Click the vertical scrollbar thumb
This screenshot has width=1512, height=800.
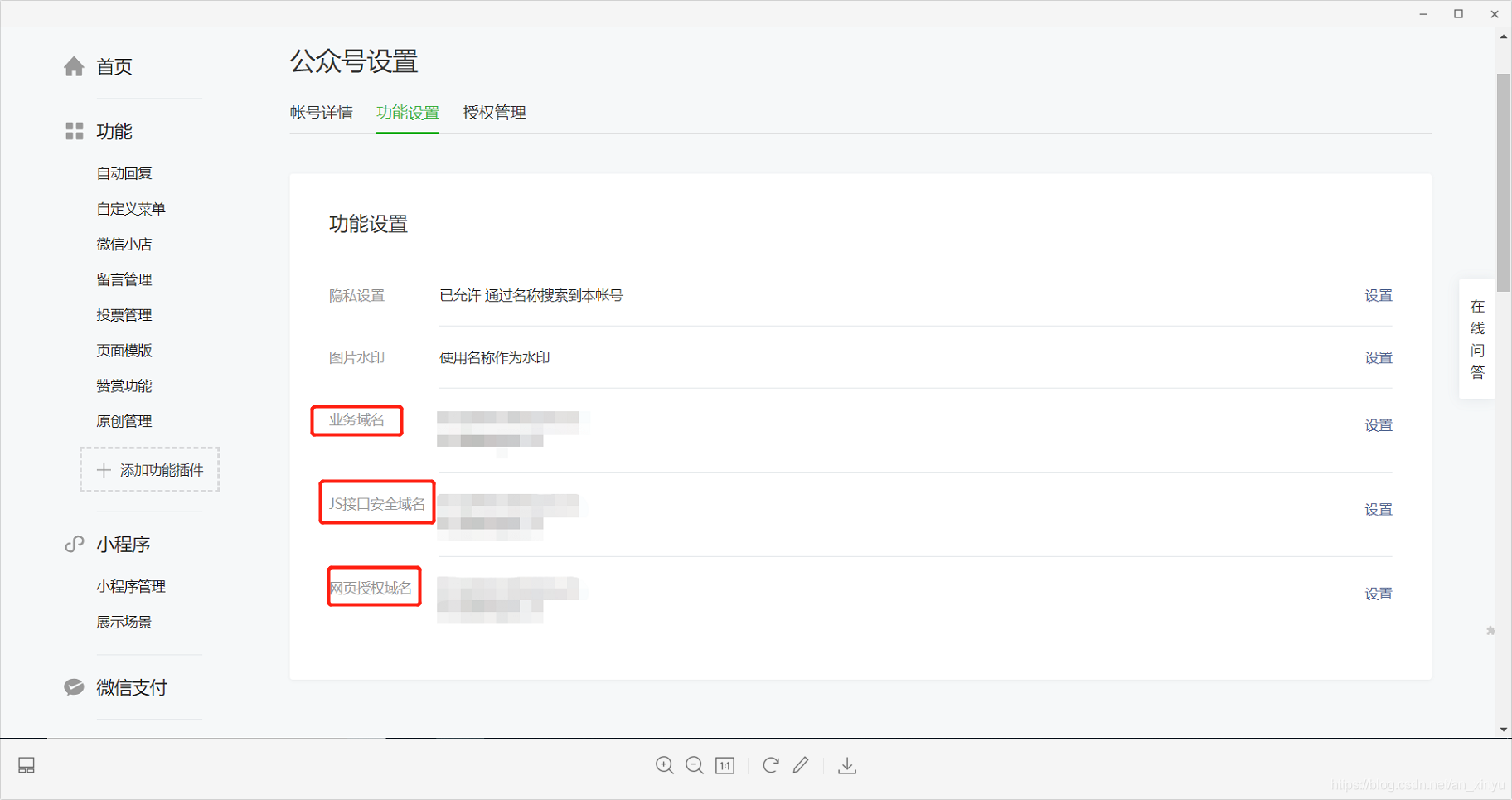[x=1504, y=182]
